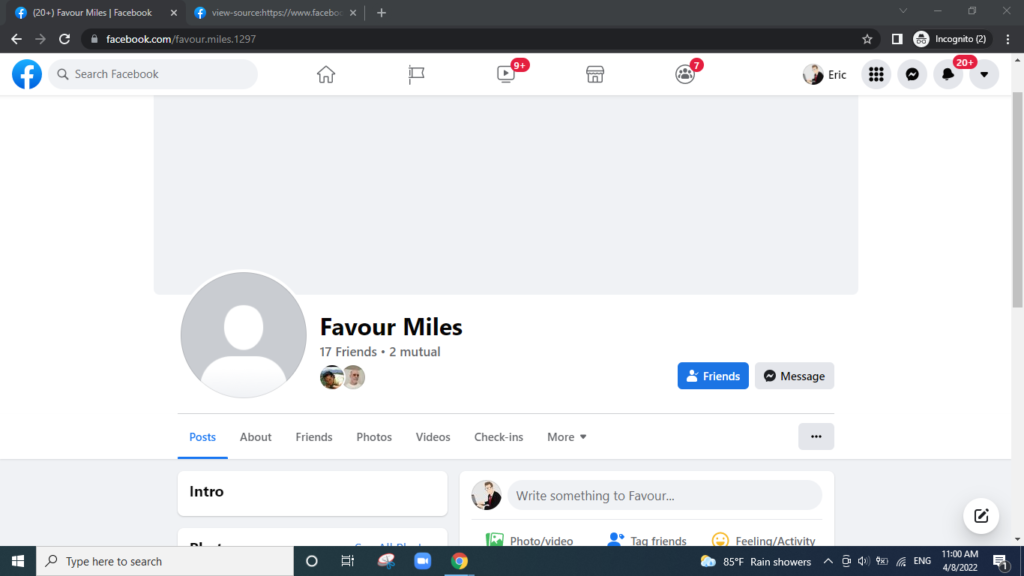Expand the More dropdown in profile tabs
This screenshot has height=576, width=1024.
pyautogui.click(x=567, y=437)
